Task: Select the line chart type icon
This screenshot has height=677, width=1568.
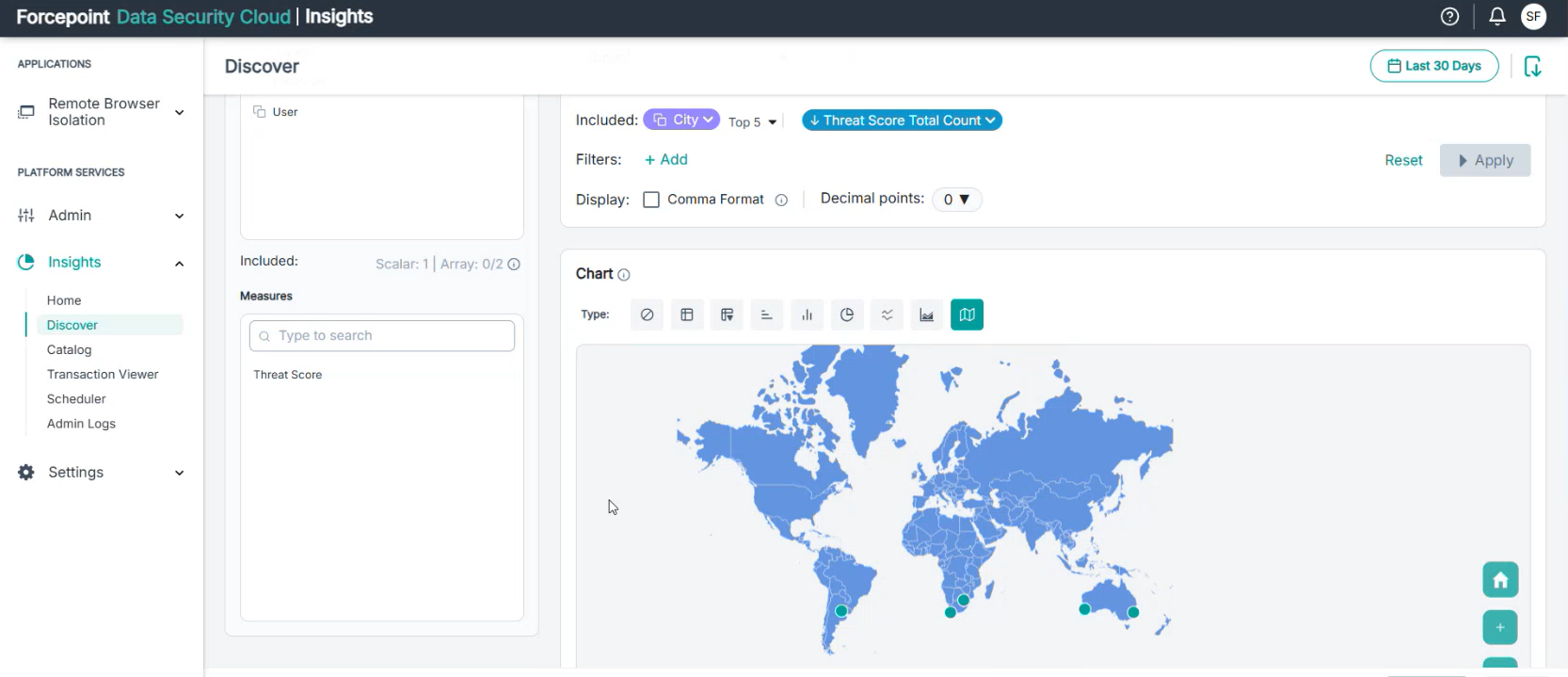Action: pos(887,314)
